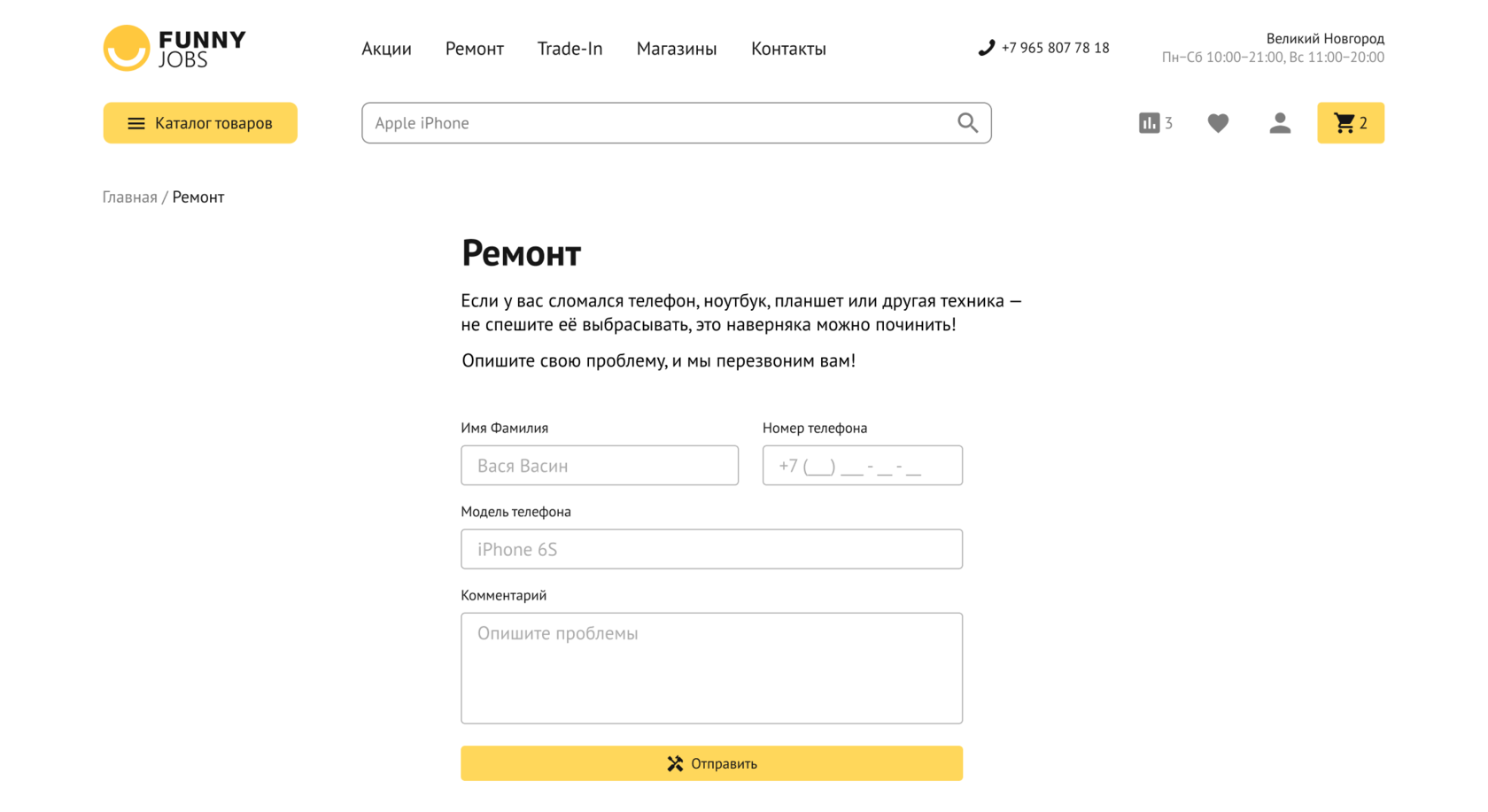1488x812 pixels.
Task: Open the Trade-In page
Action: [570, 49]
